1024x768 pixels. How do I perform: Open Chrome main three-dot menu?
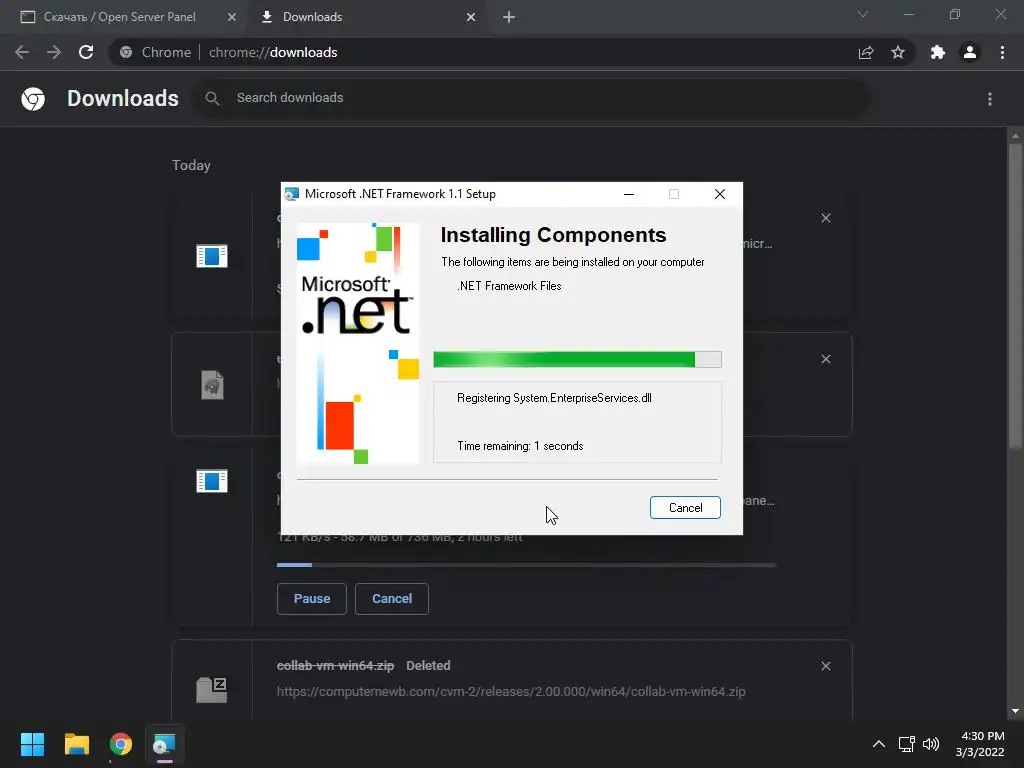1002,52
